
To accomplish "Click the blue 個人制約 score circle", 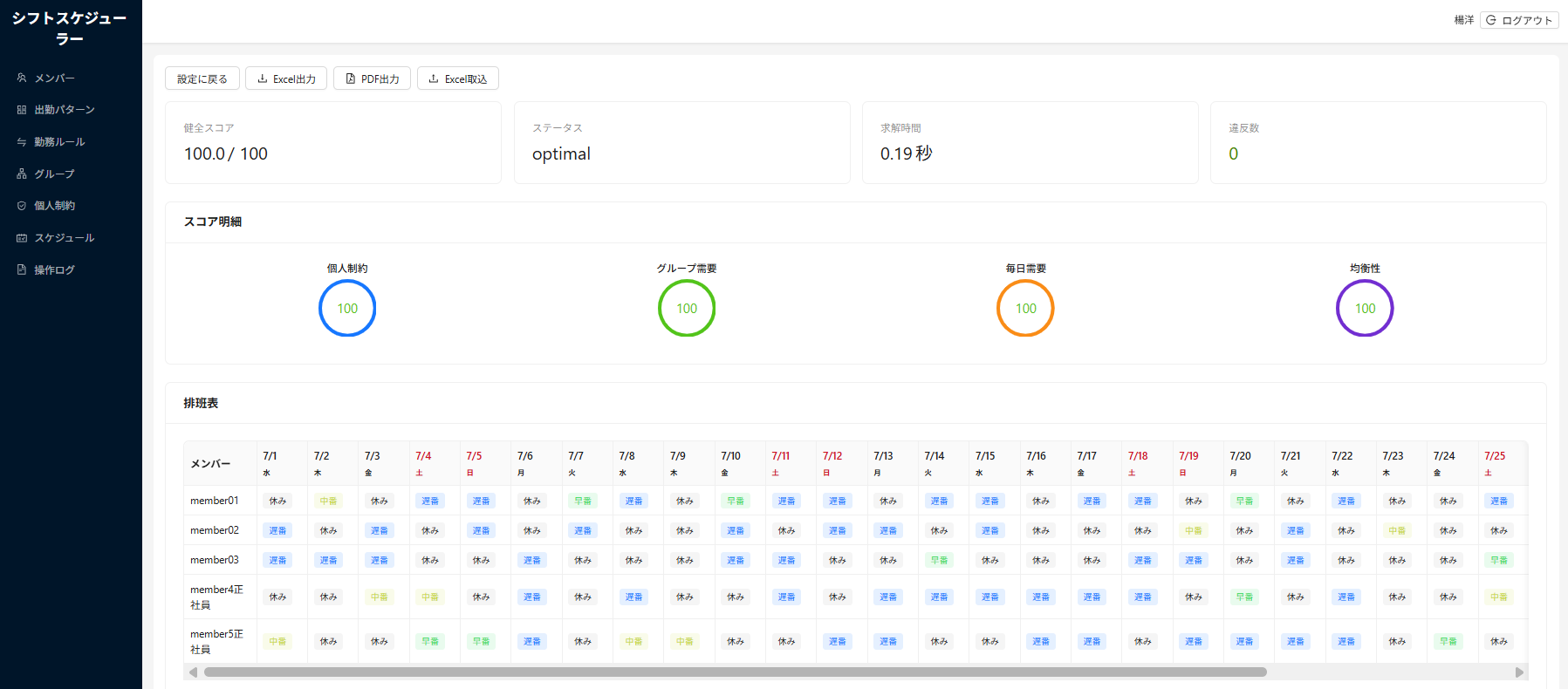I will 347,308.
